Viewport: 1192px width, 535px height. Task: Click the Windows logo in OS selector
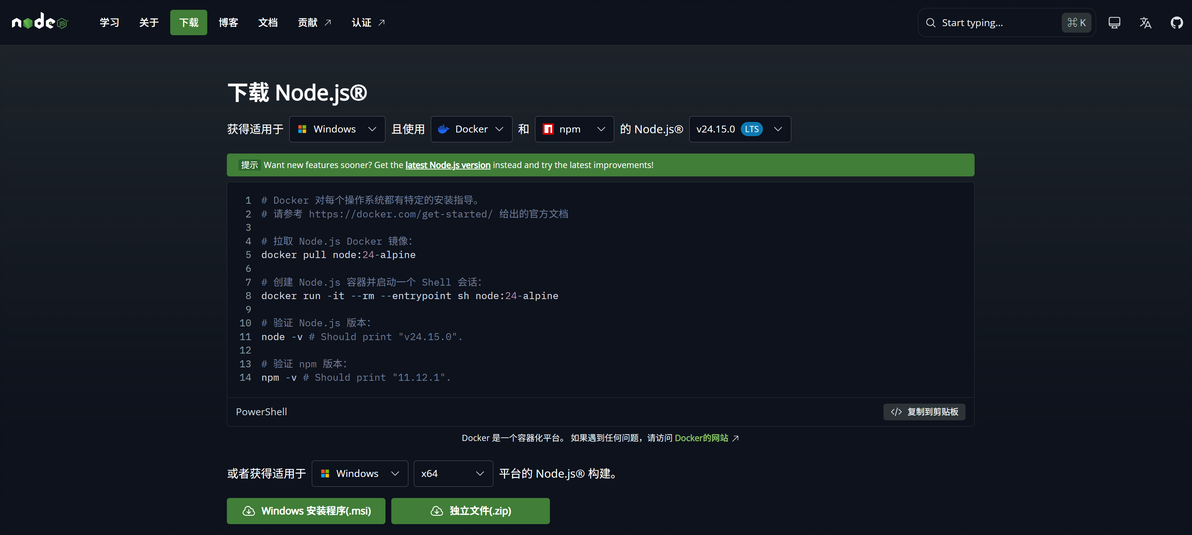pyautogui.click(x=302, y=129)
